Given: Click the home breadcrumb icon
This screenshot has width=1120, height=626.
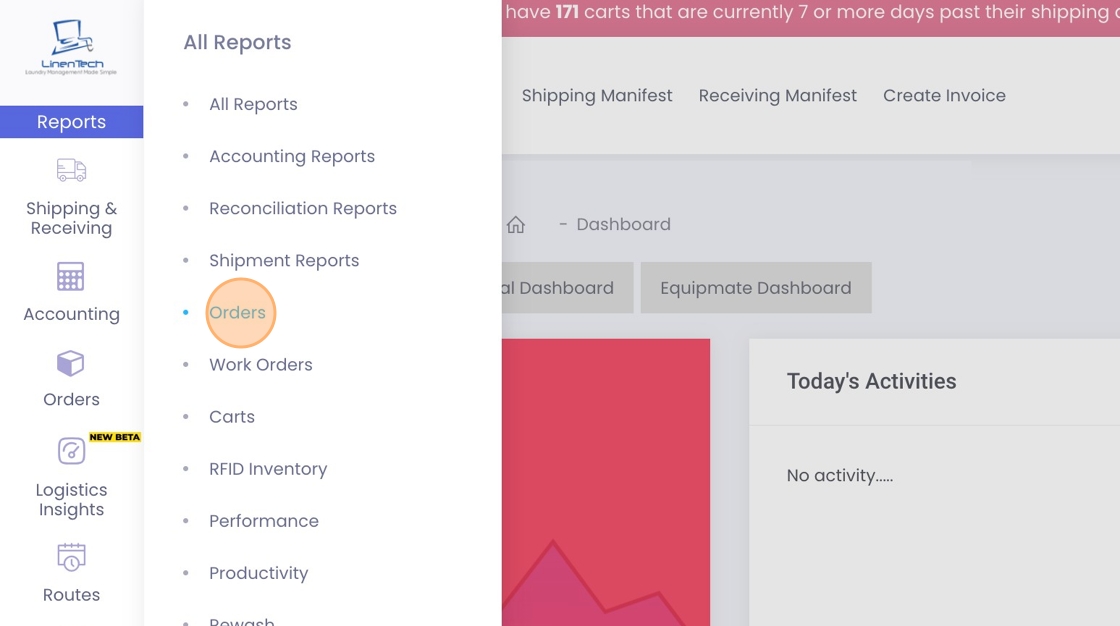Looking at the screenshot, I should click(516, 225).
